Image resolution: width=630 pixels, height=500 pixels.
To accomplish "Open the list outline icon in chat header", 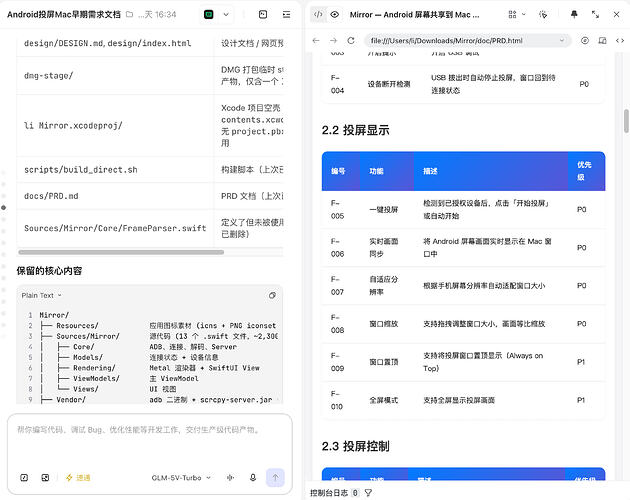I will (x=286, y=14).
